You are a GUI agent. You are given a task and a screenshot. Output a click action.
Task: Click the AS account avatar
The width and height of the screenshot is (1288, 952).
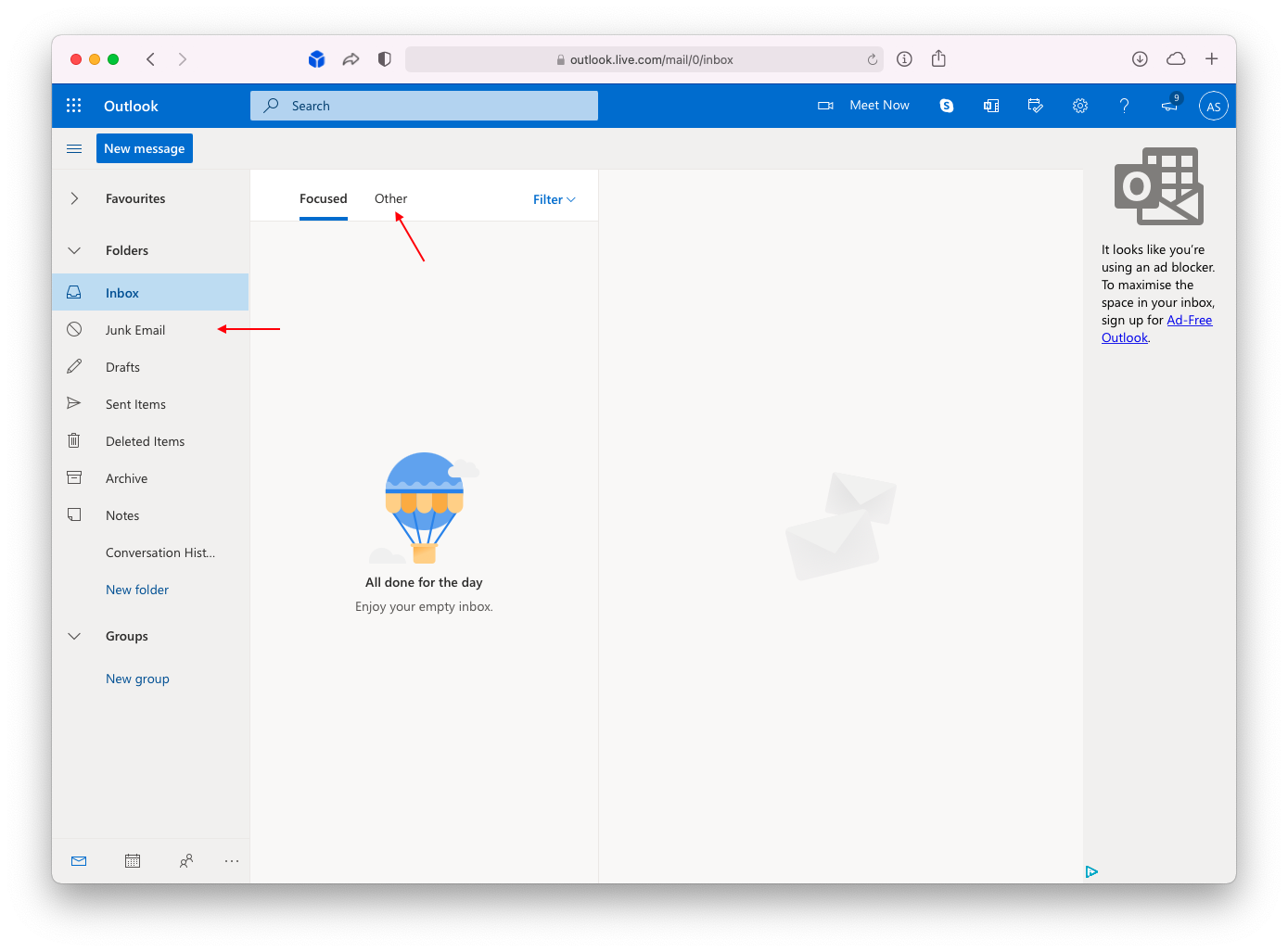(x=1213, y=107)
